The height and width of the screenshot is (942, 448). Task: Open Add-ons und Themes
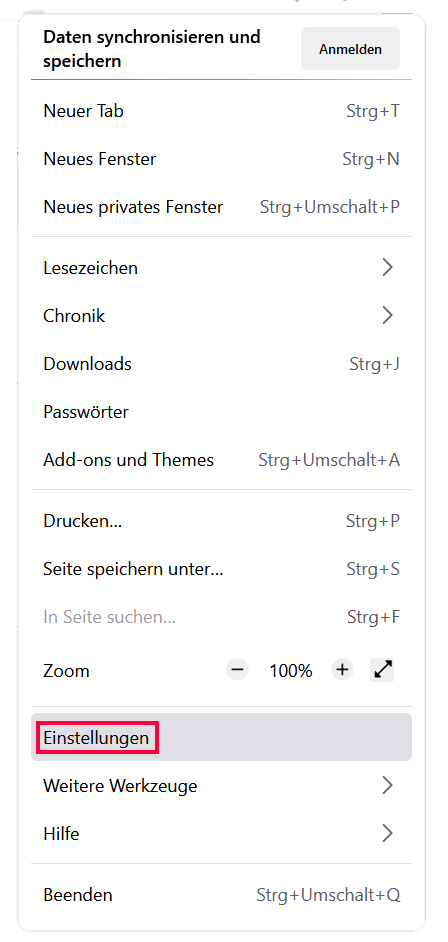pos(222,460)
